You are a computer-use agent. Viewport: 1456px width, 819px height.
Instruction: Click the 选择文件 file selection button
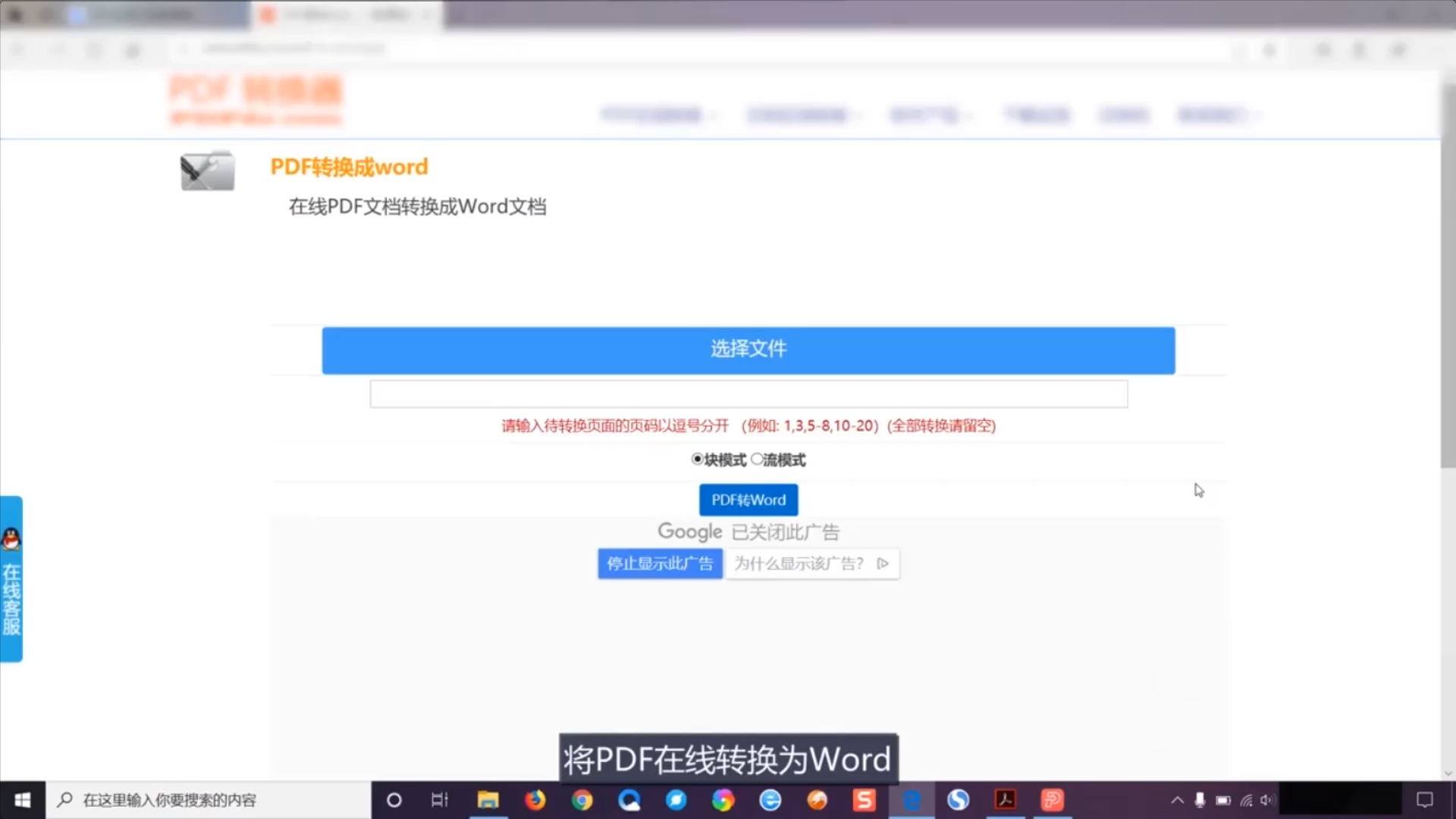coord(748,350)
